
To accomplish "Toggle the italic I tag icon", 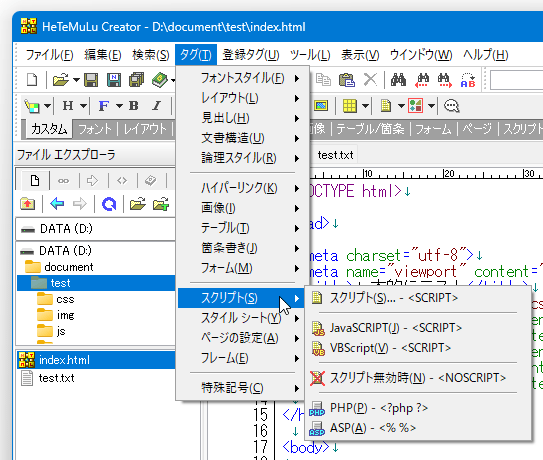I will [x=157, y=106].
